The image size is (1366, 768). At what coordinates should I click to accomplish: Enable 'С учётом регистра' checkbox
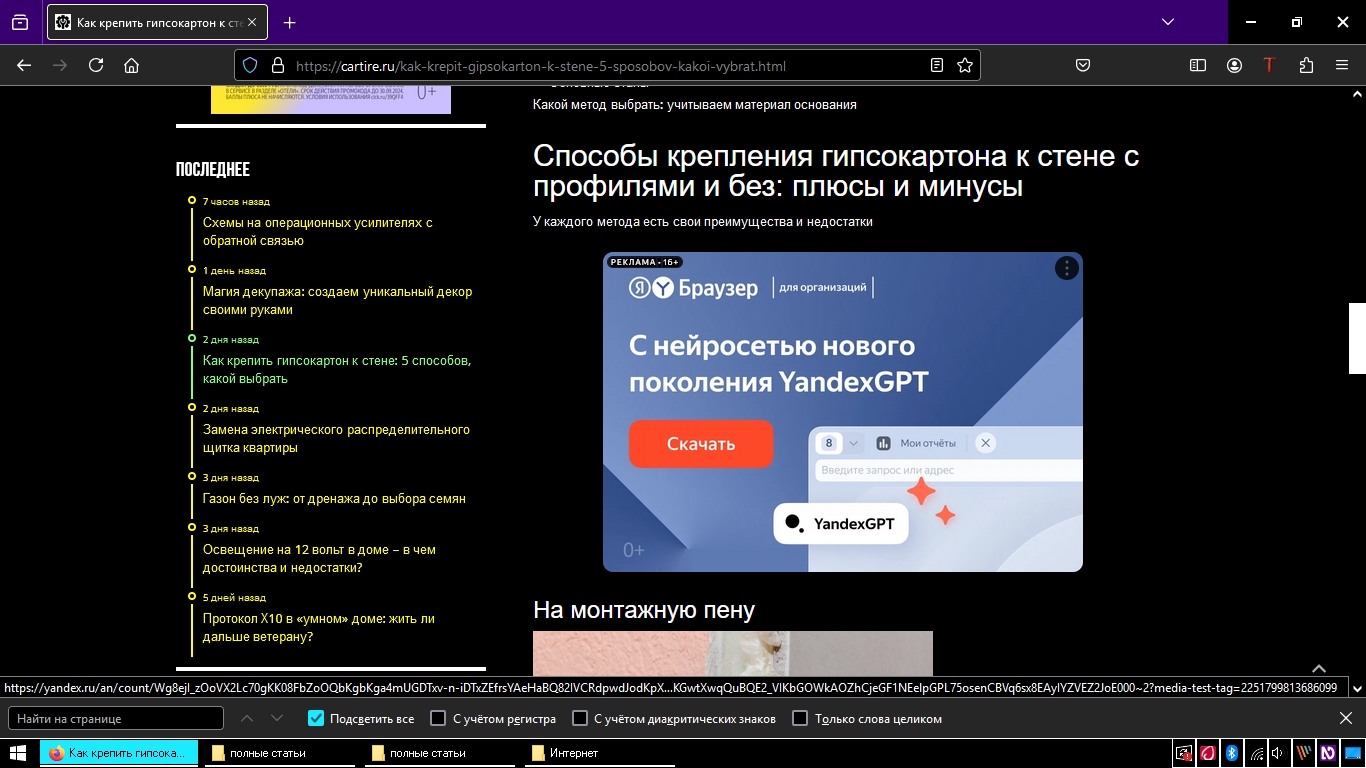click(438, 718)
